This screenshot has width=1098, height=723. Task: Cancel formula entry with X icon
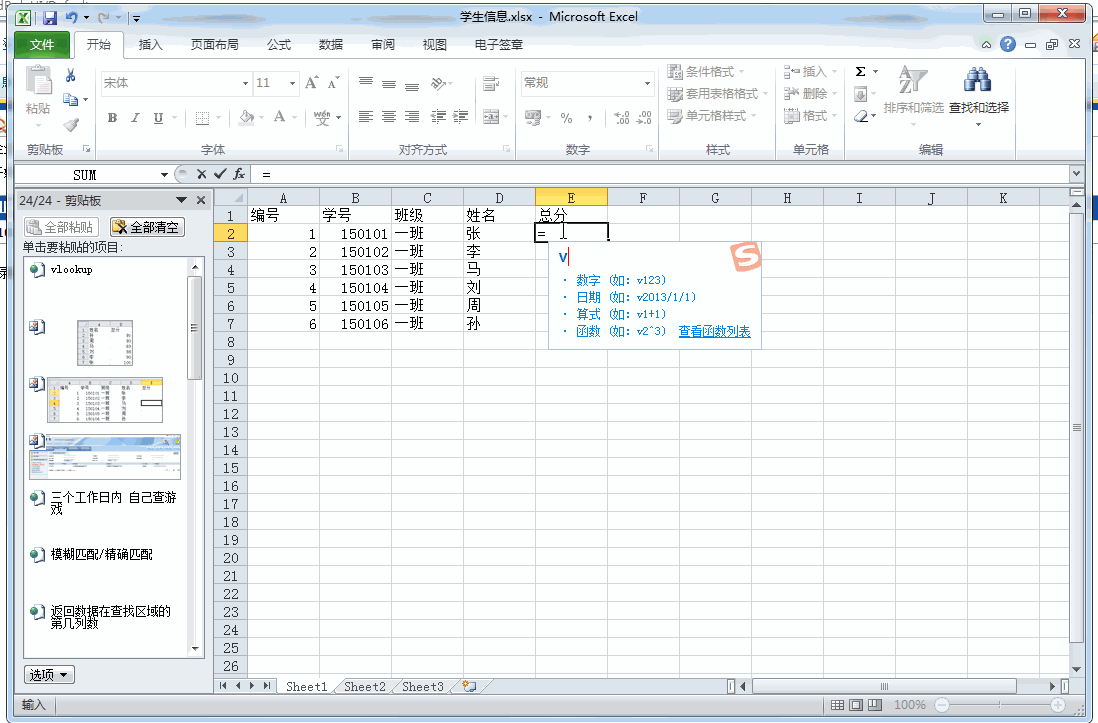tap(202, 174)
